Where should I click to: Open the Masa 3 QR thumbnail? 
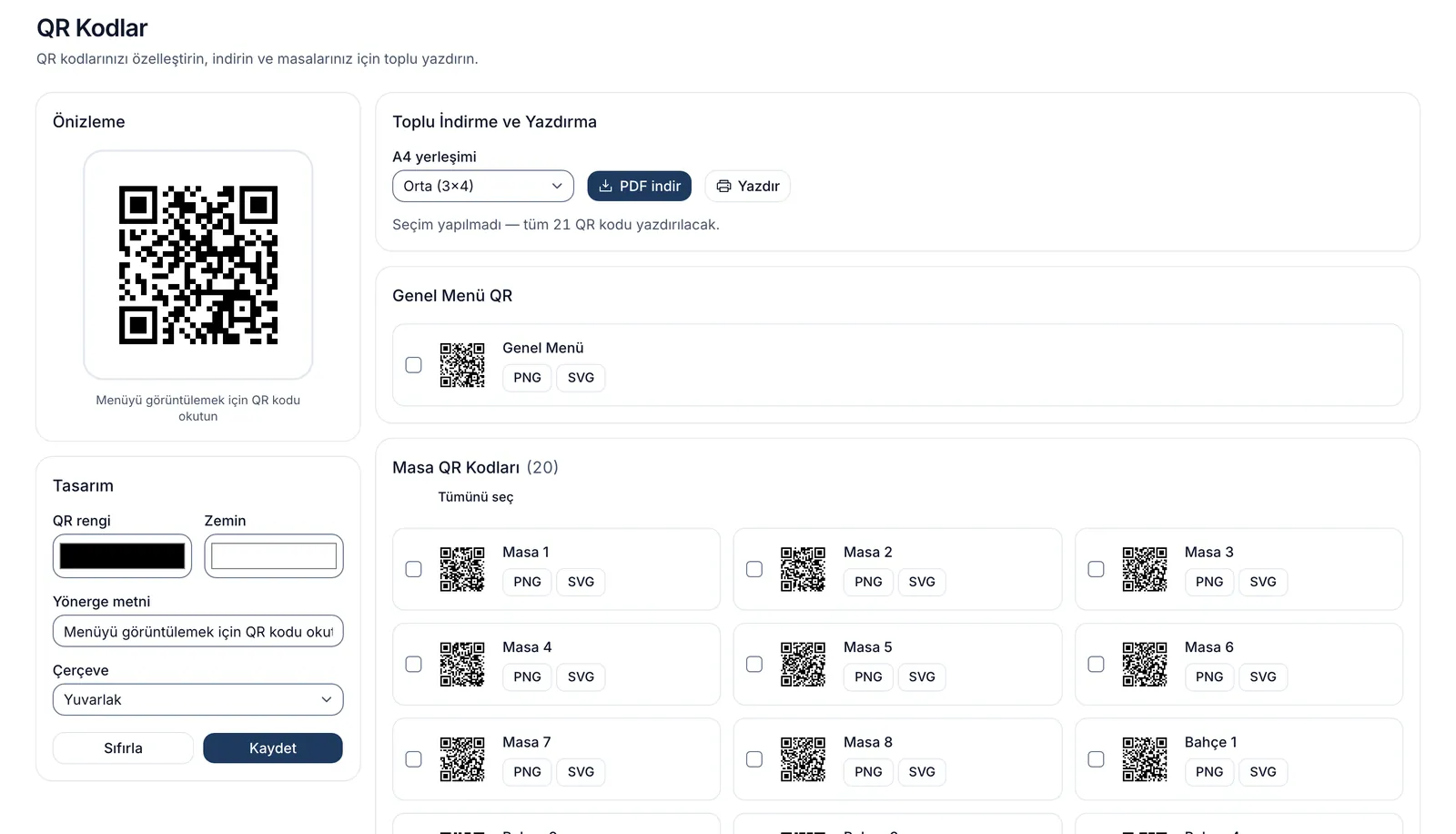coord(1145,569)
